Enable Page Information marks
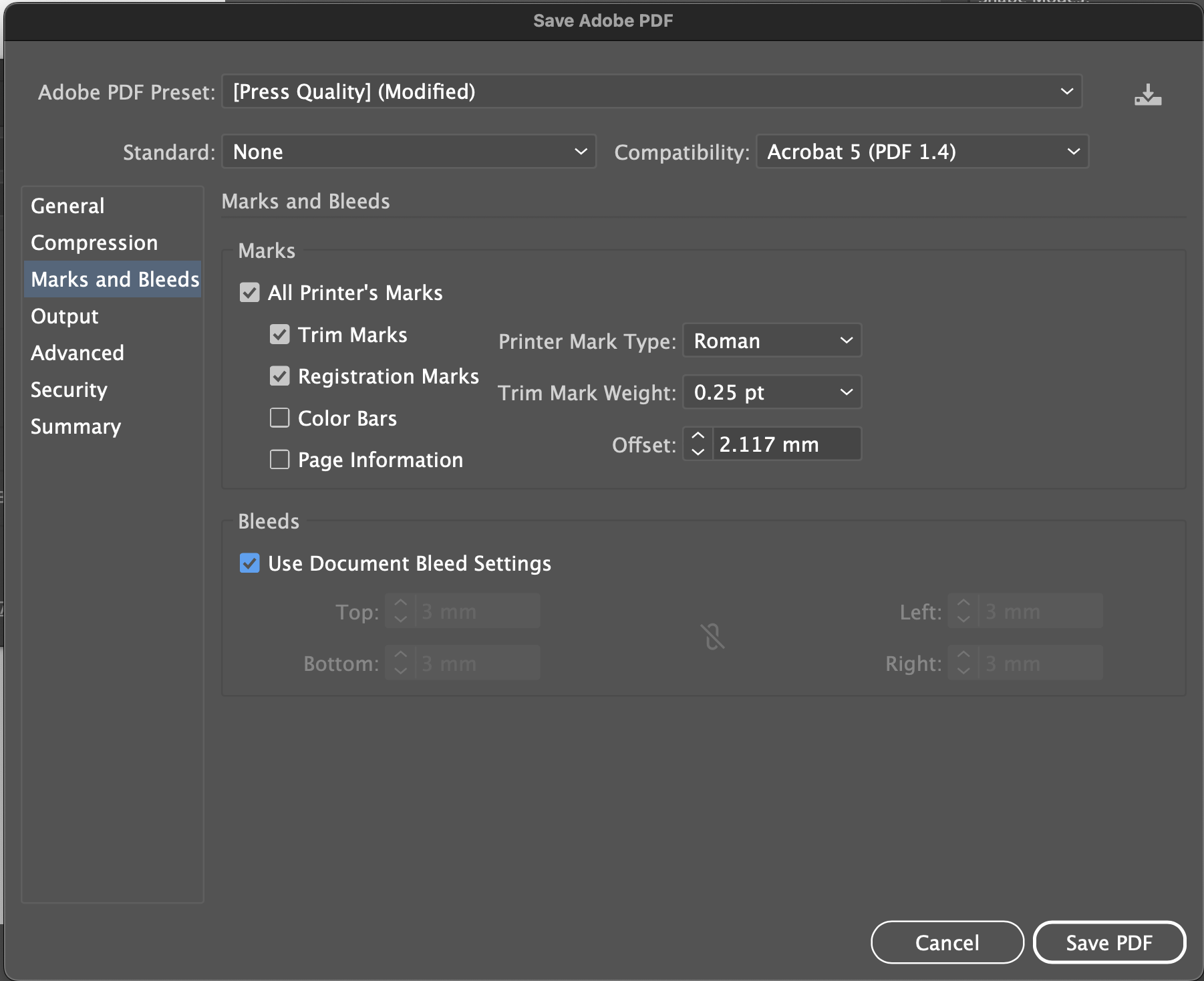The width and height of the screenshot is (1204, 981). (x=280, y=459)
